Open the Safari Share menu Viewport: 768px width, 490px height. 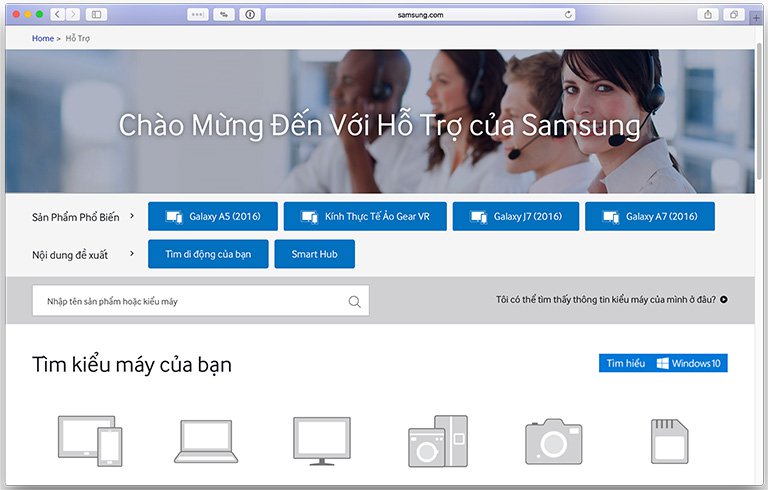point(708,15)
